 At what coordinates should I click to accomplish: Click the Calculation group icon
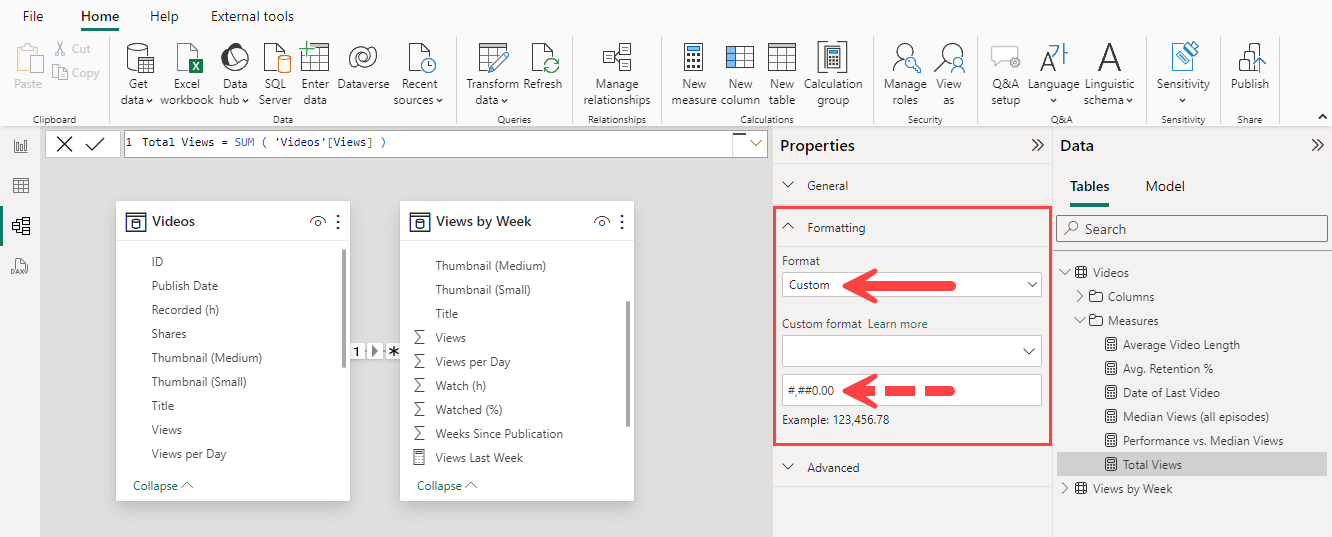832,58
